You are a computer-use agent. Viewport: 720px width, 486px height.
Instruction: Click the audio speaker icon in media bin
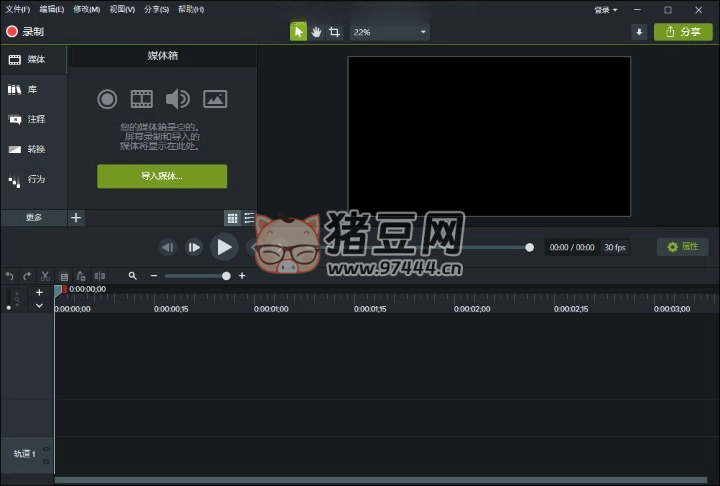coord(177,99)
